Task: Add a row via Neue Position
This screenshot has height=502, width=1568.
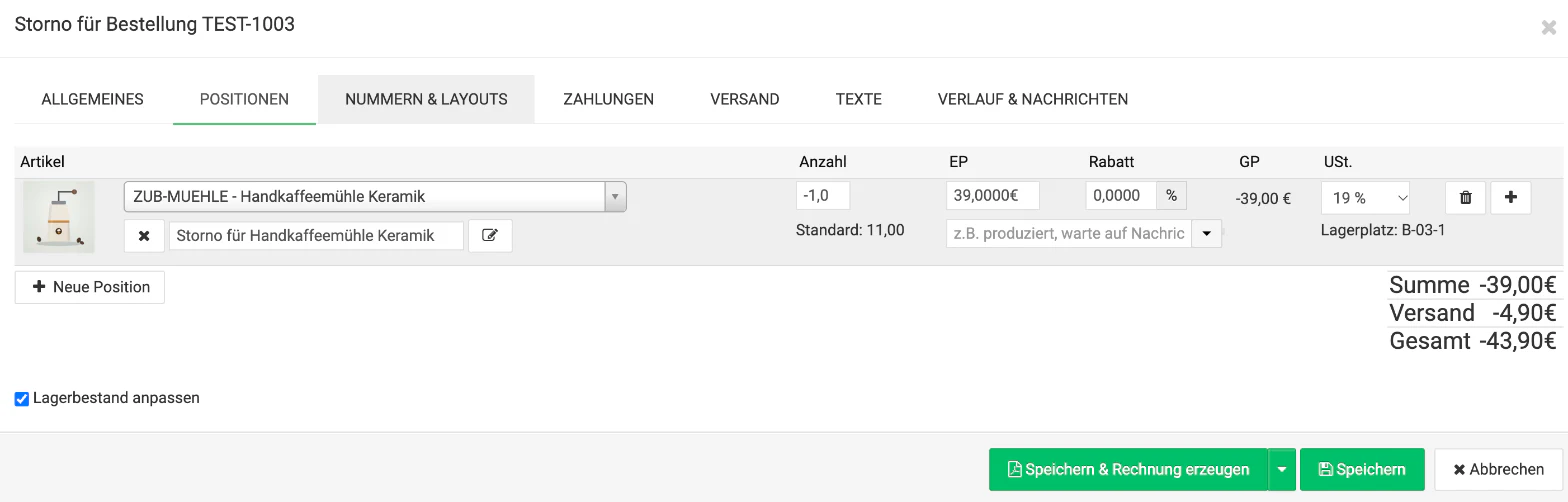Action: pos(90,287)
